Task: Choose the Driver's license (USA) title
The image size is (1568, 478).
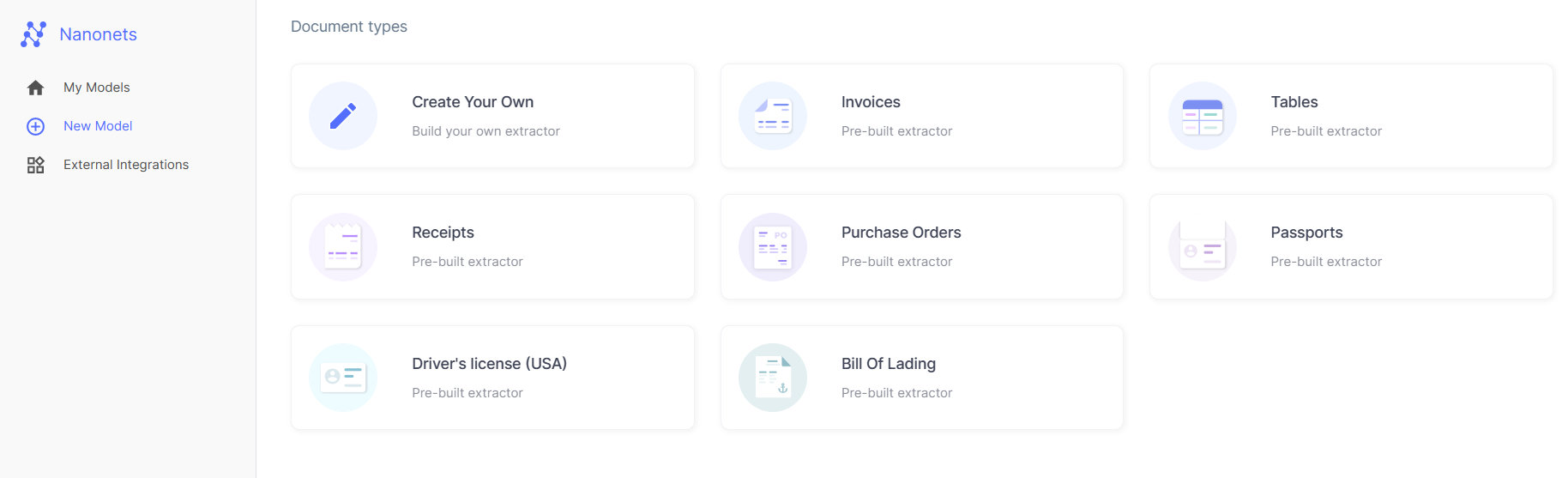Action: [x=489, y=364]
